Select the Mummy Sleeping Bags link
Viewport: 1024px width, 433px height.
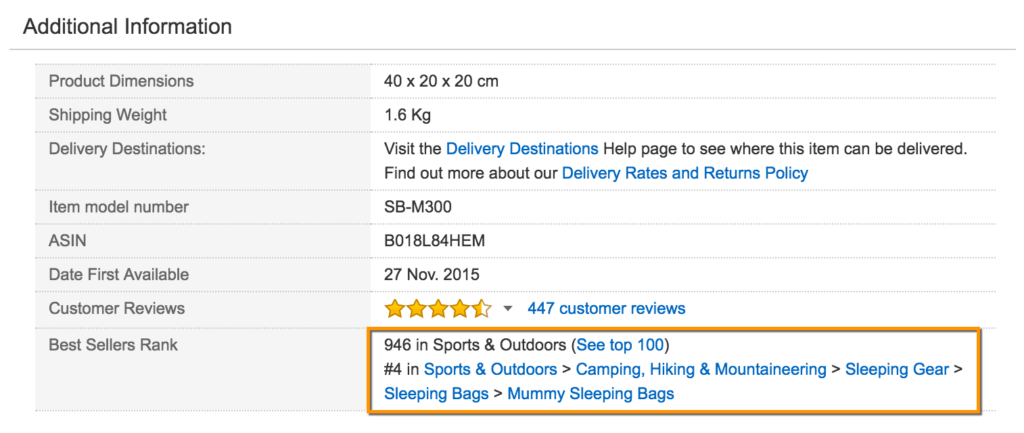pos(591,393)
